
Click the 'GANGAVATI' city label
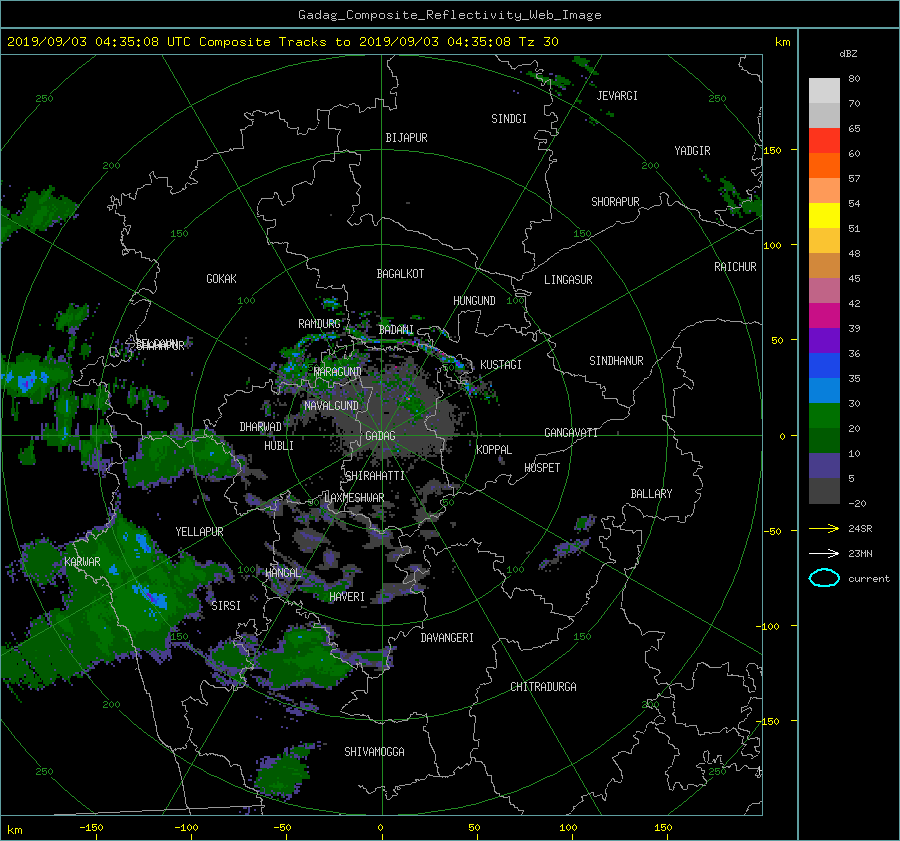[571, 433]
